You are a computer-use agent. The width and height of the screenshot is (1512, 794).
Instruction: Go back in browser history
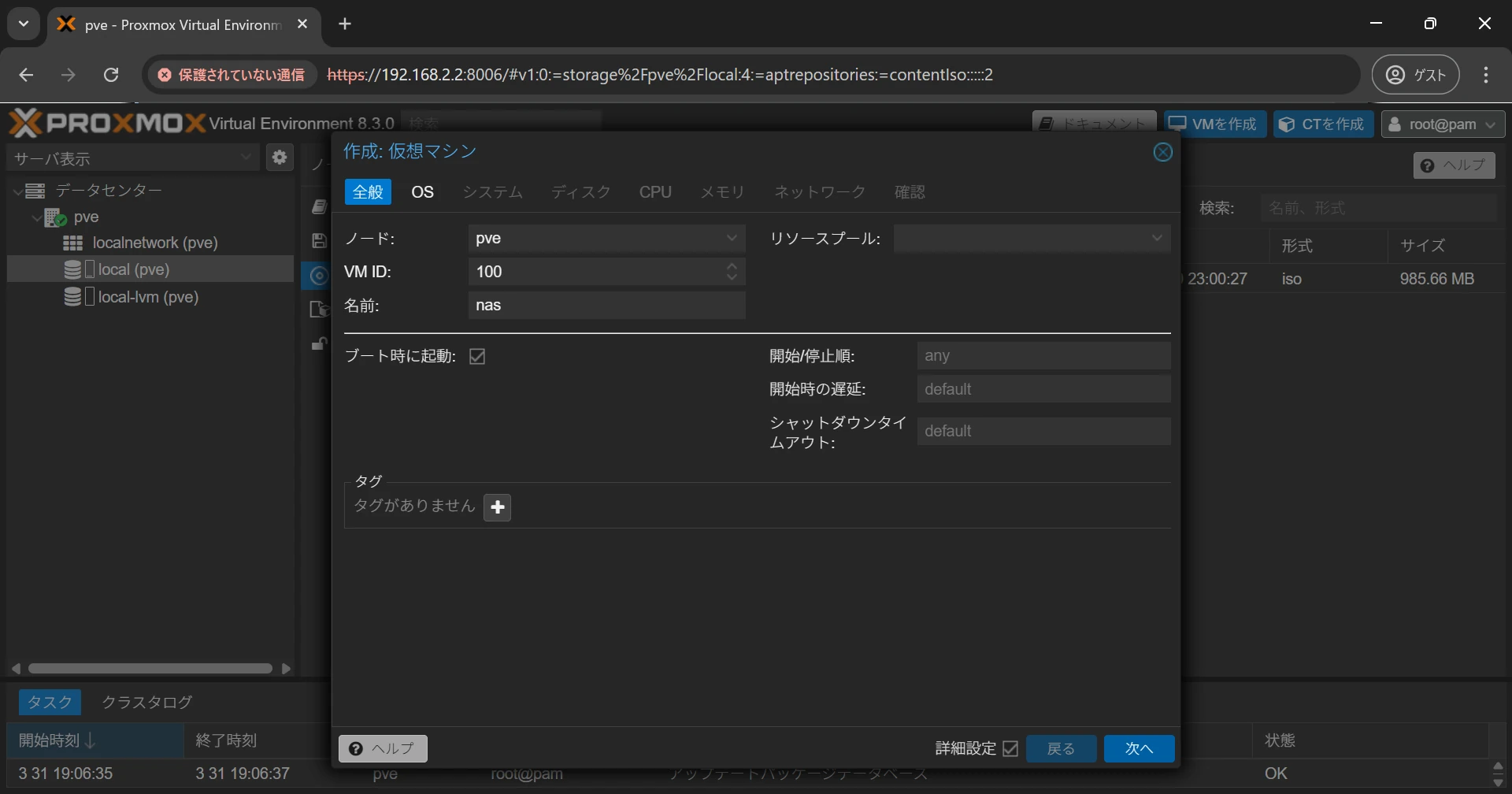pyautogui.click(x=26, y=75)
